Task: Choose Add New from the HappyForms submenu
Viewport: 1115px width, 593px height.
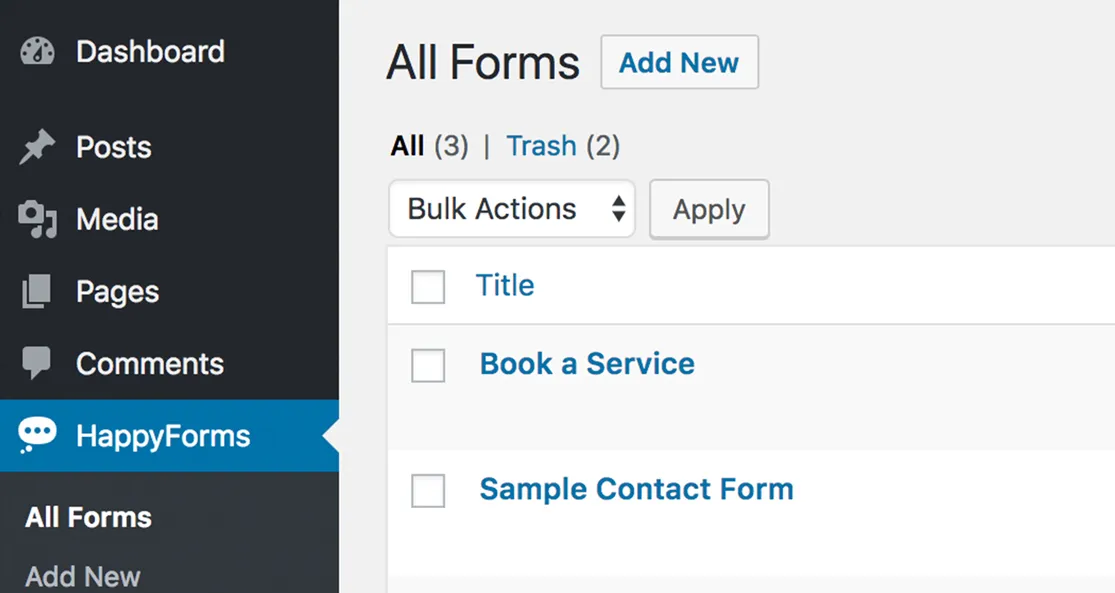Action: (81, 575)
